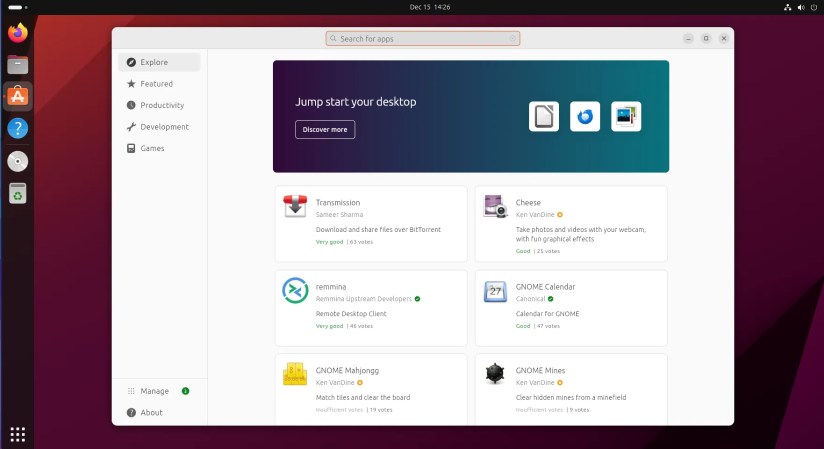The image size is (824, 449).
Task: Open the Productivity clock icon
Action: coord(131,105)
